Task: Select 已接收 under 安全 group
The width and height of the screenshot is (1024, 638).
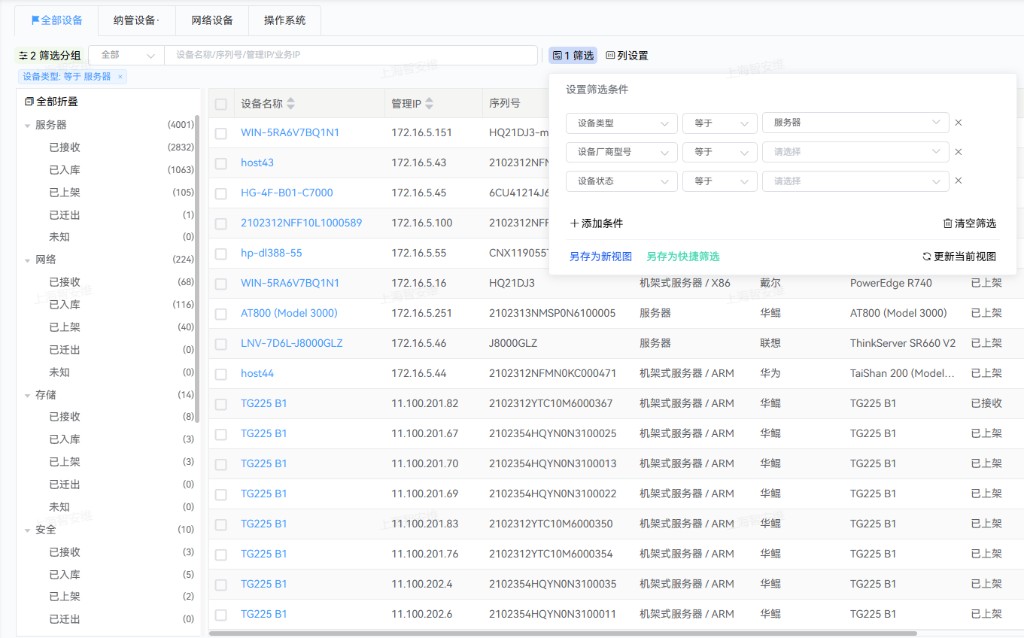Action: click(65, 552)
